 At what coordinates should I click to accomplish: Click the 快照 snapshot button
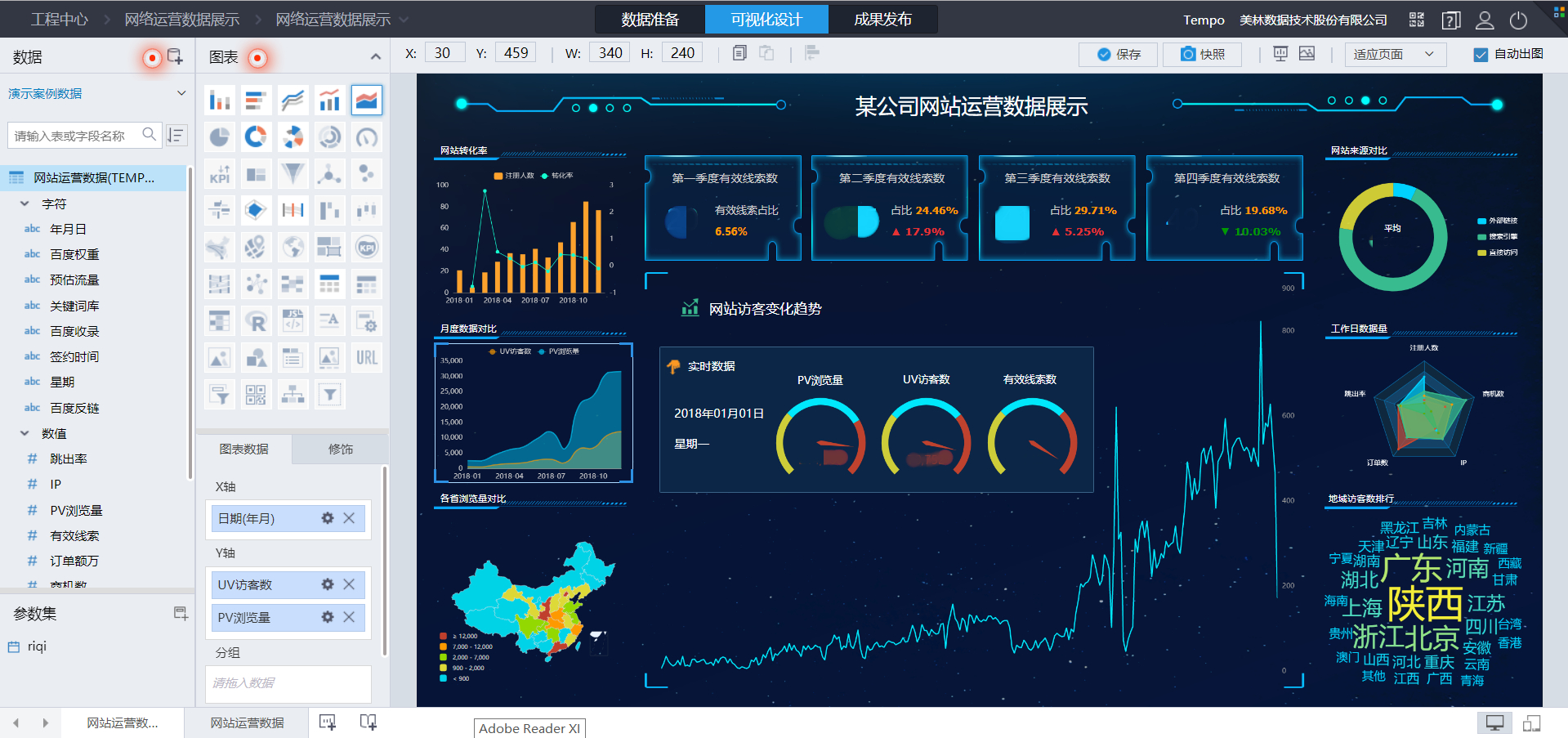tap(1202, 54)
